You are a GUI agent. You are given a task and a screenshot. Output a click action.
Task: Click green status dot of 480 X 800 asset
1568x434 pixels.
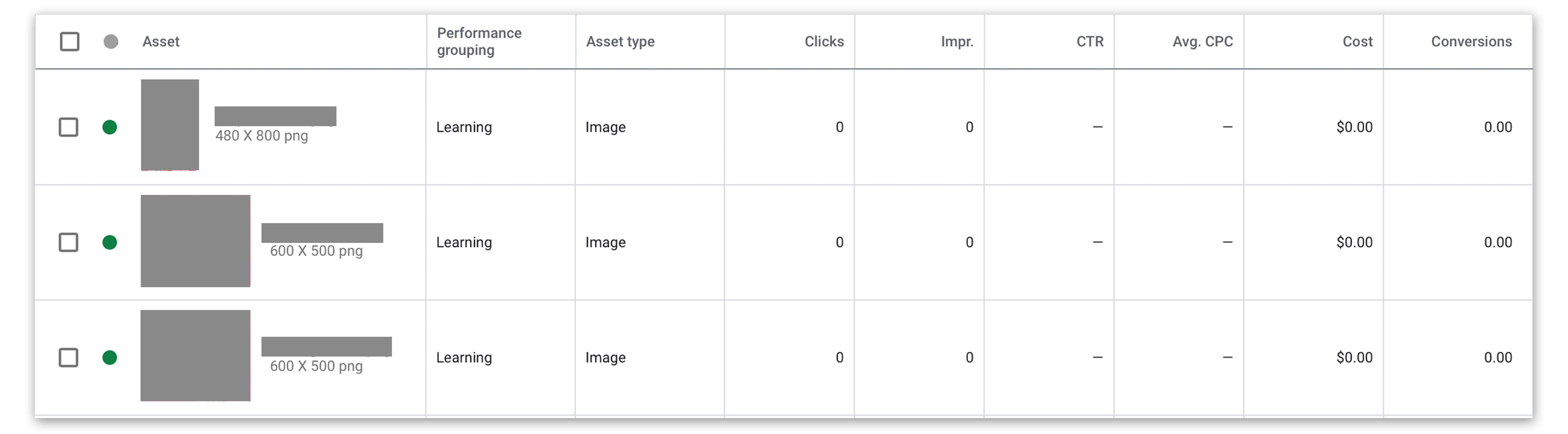coord(110,127)
